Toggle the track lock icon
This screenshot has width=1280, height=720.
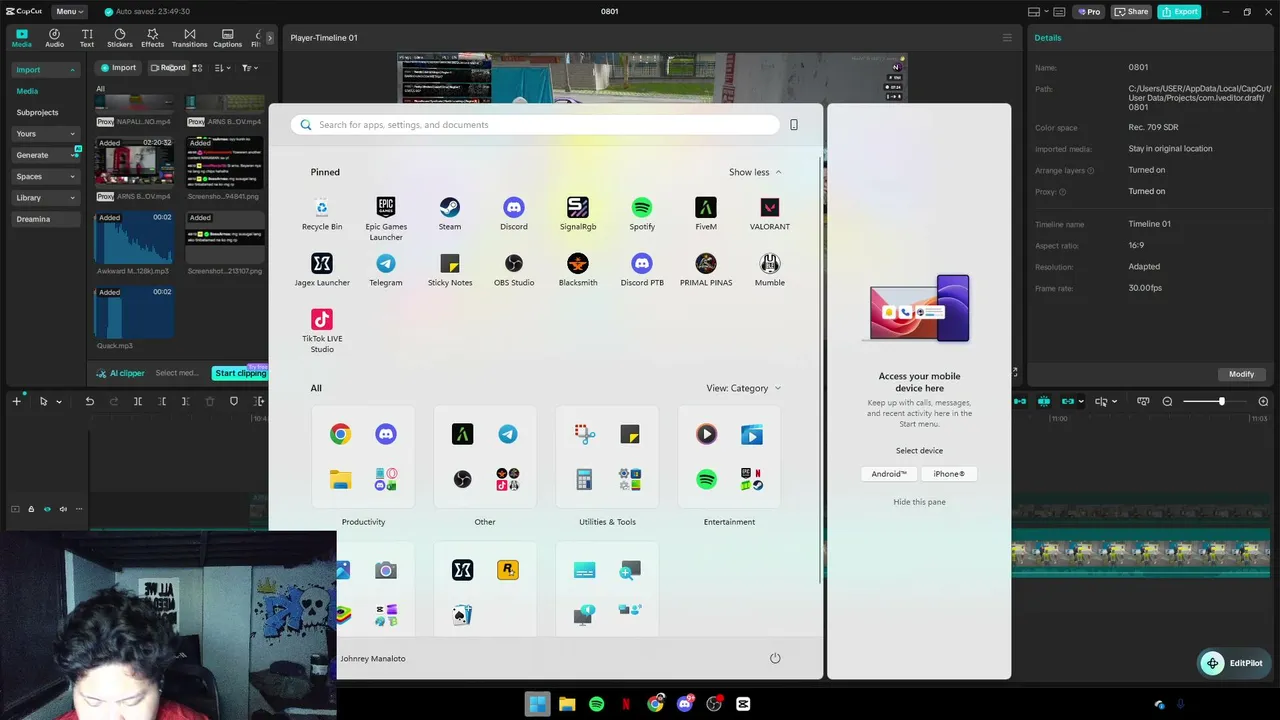pyautogui.click(x=31, y=509)
